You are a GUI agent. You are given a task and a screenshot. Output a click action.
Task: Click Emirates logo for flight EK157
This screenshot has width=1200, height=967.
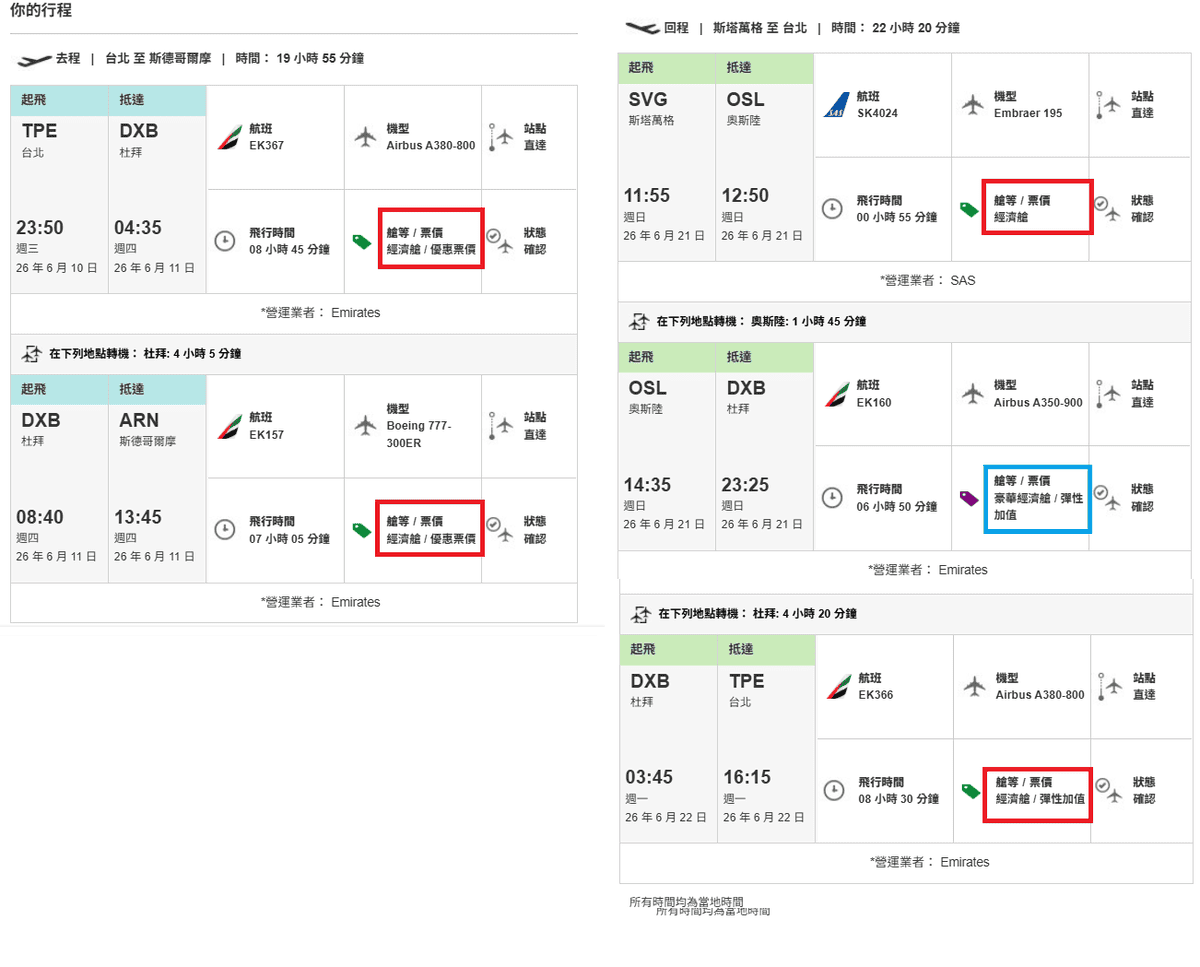click(229, 426)
